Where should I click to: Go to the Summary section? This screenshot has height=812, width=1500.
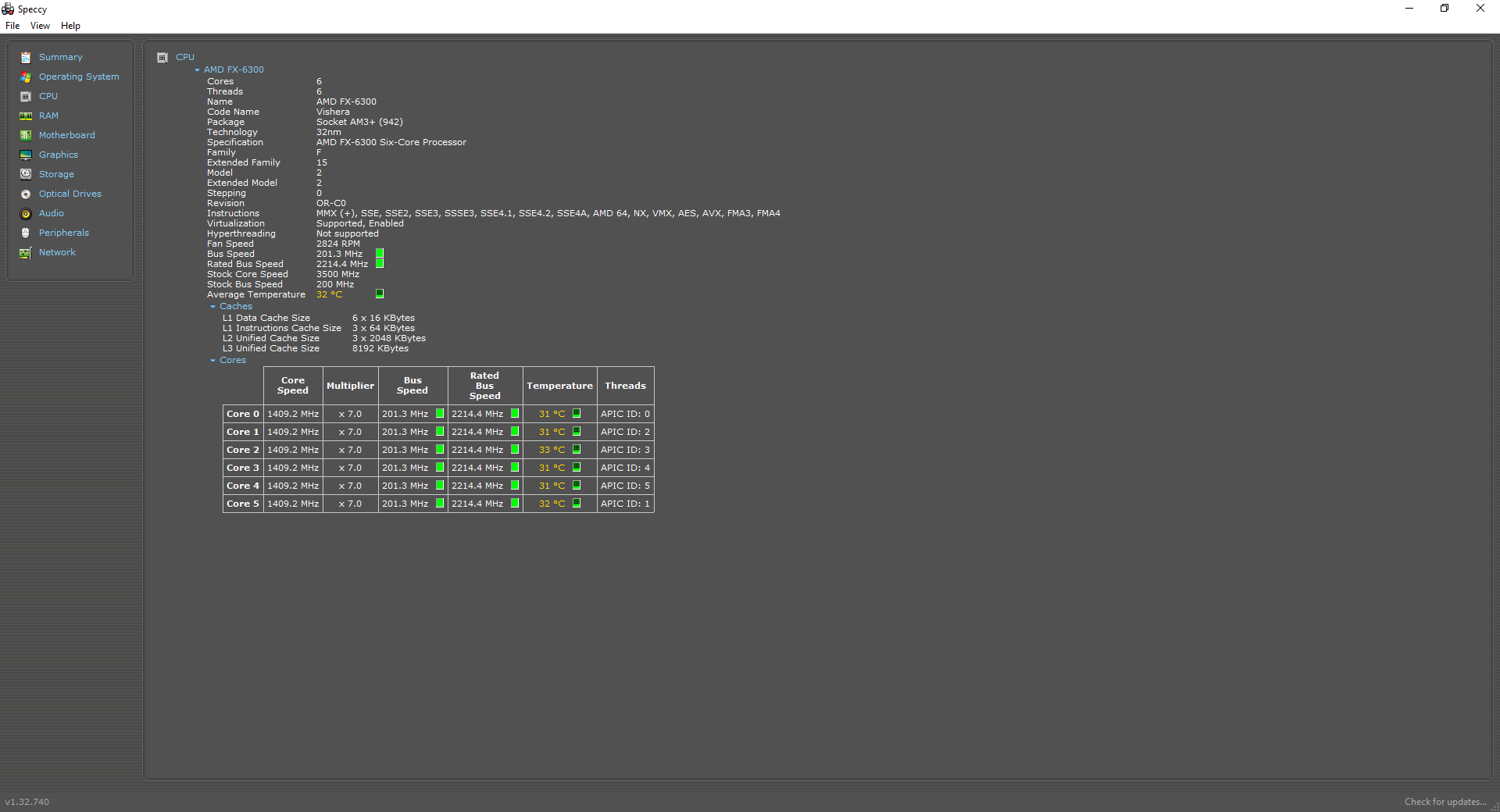click(x=61, y=57)
